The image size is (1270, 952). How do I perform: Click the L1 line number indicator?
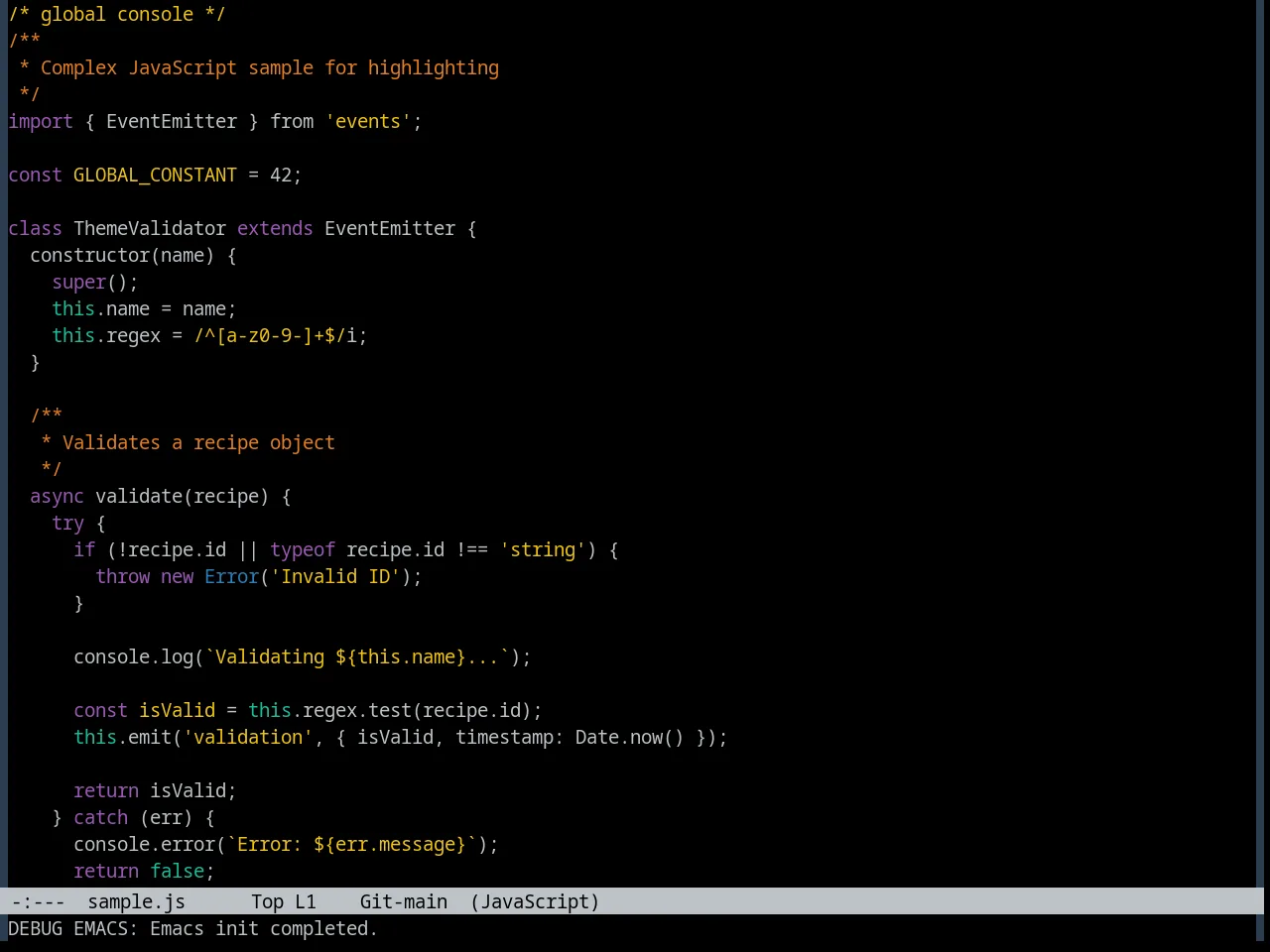click(305, 901)
